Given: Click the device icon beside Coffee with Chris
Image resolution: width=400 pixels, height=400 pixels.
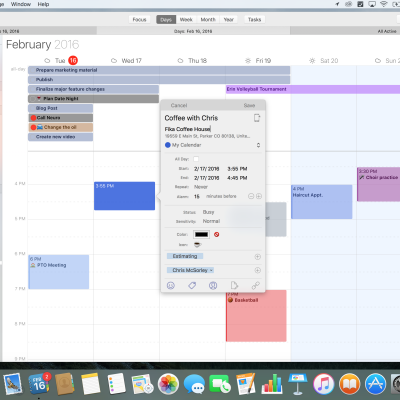Looking at the screenshot, I should click(257, 118).
